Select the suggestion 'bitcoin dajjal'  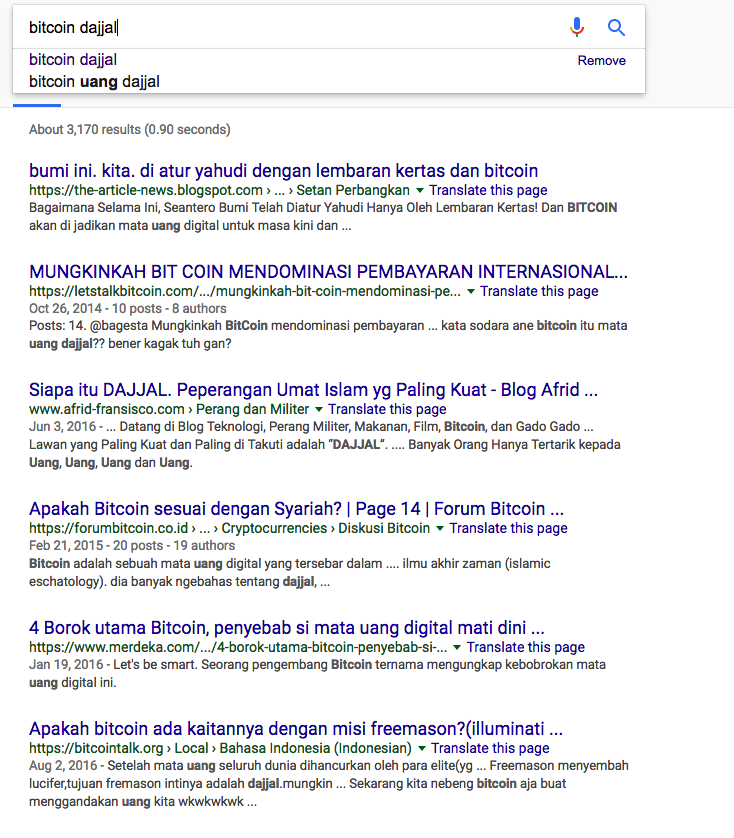(73, 59)
